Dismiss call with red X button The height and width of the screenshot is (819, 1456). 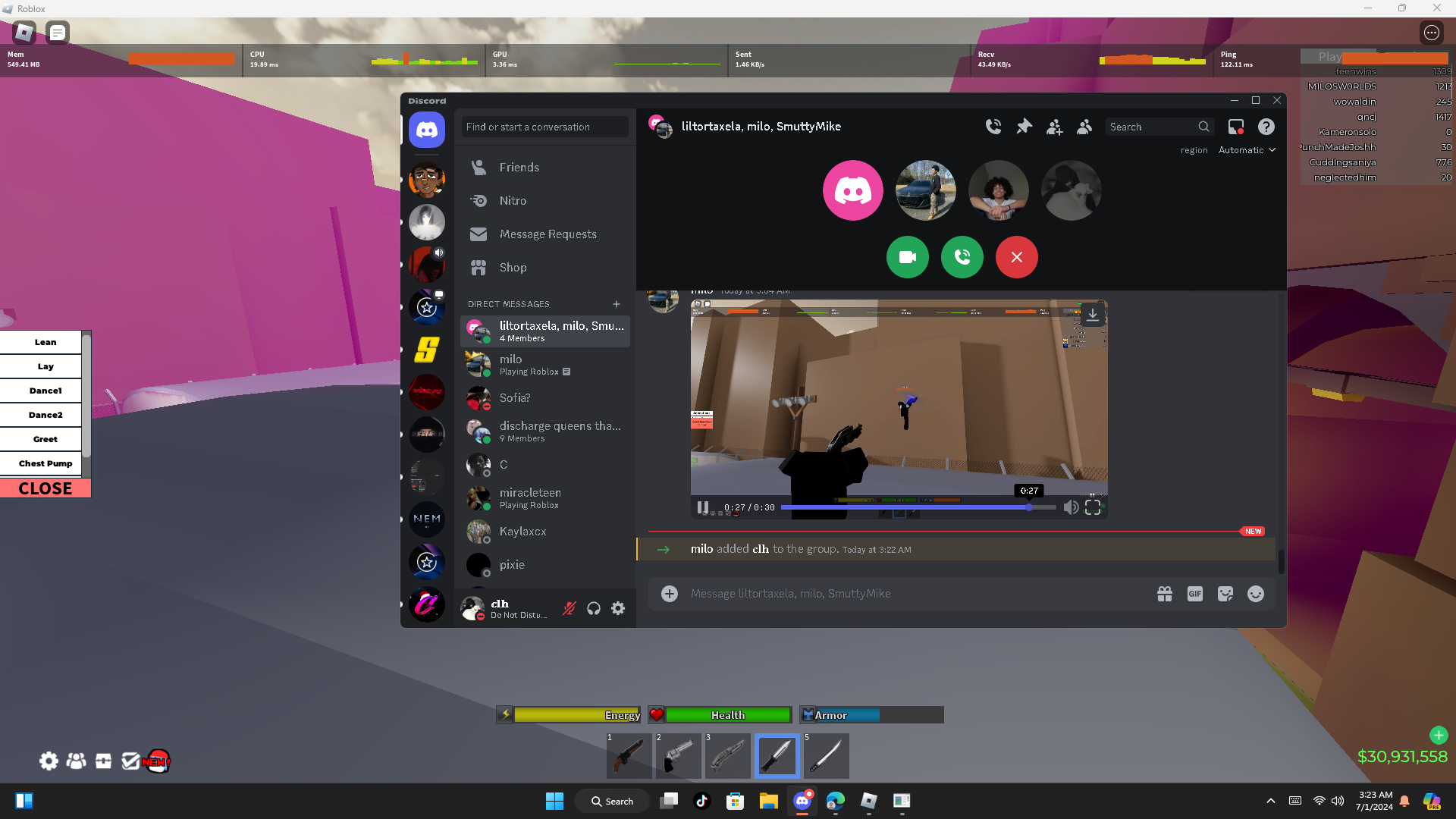click(1017, 257)
